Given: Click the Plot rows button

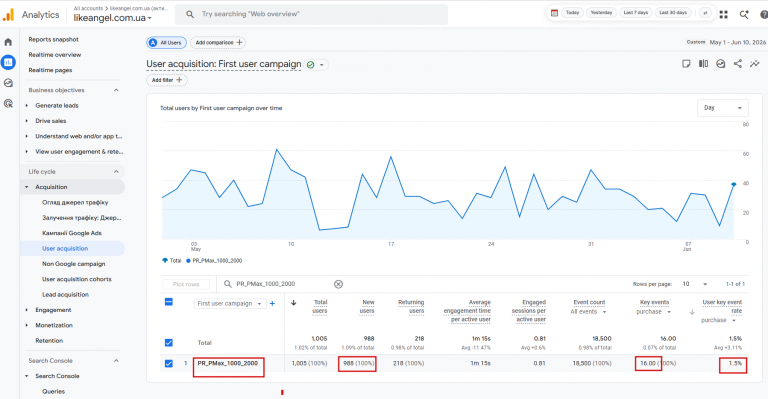Looking at the screenshot, I should (186, 284).
